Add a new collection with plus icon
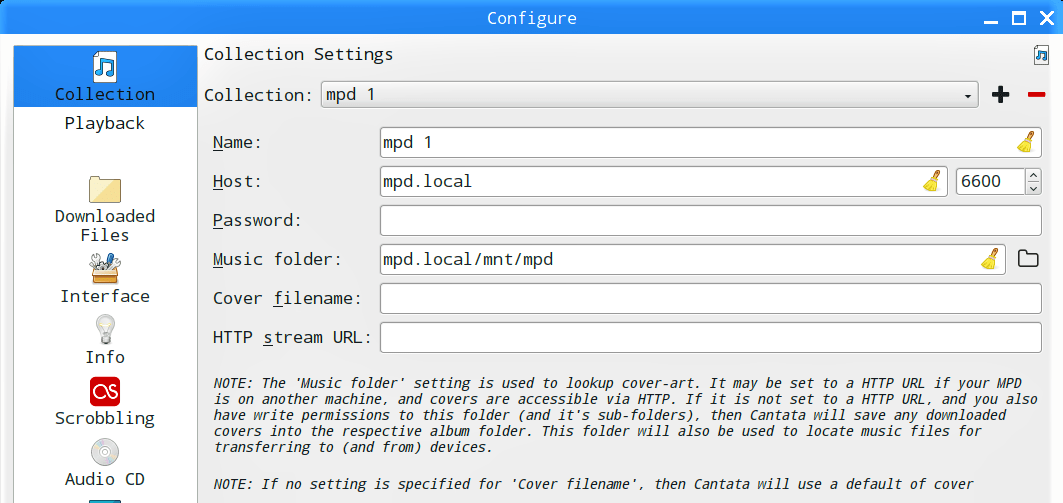The width and height of the screenshot is (1063, 503). coord(1001,95)
